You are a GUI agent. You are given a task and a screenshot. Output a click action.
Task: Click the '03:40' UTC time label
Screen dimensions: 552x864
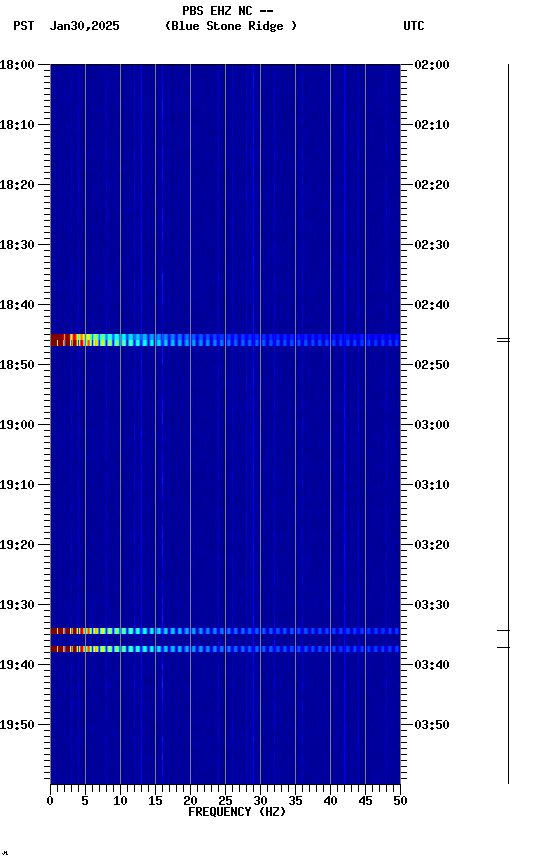click(432, 666)
